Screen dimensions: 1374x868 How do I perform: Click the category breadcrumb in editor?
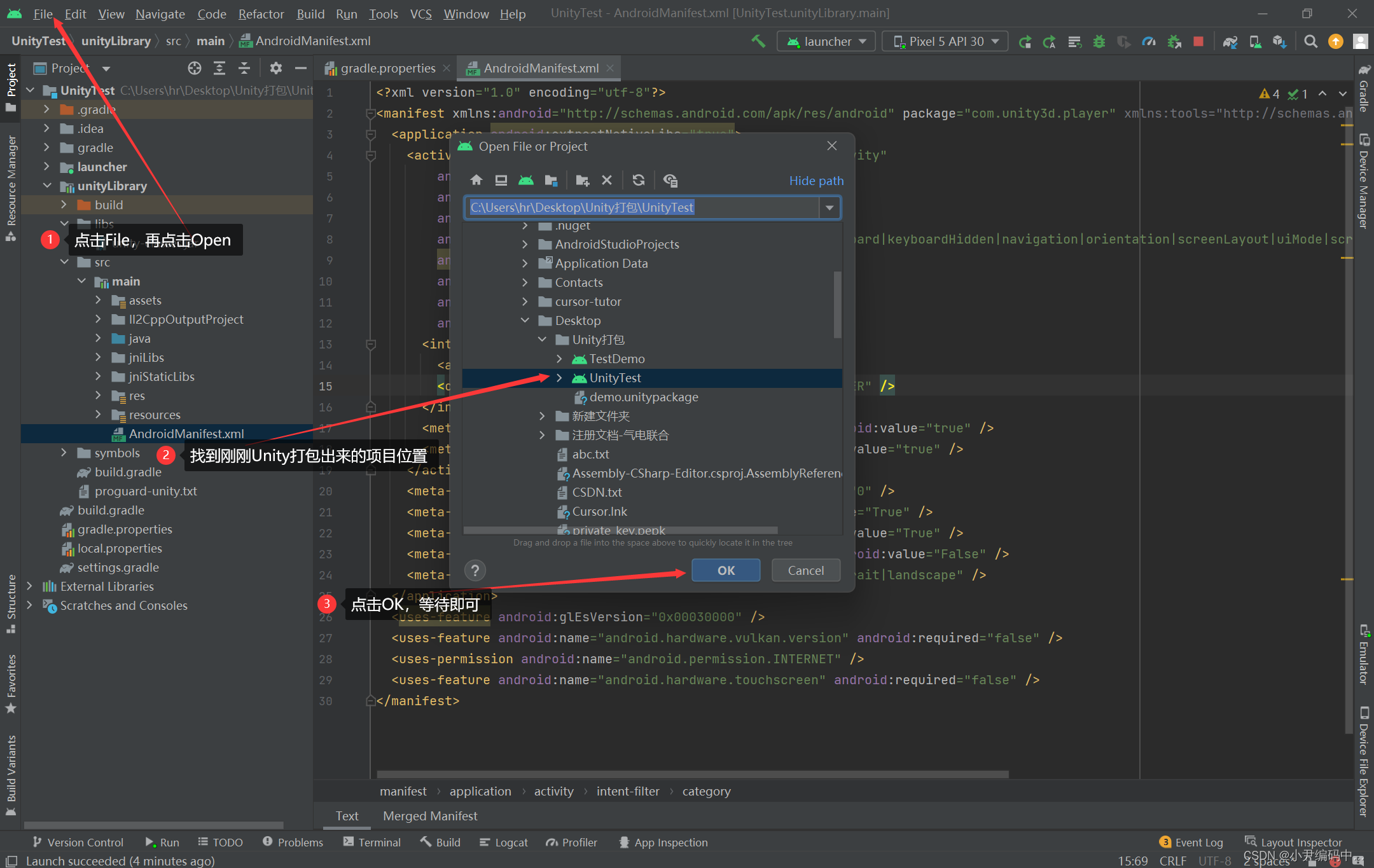(706, 791)
